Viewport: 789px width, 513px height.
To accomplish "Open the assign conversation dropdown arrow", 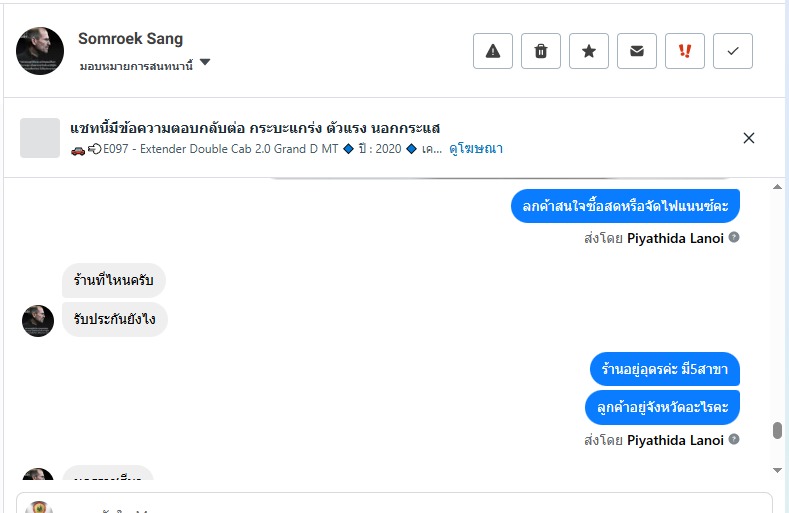I will point(205,62).
